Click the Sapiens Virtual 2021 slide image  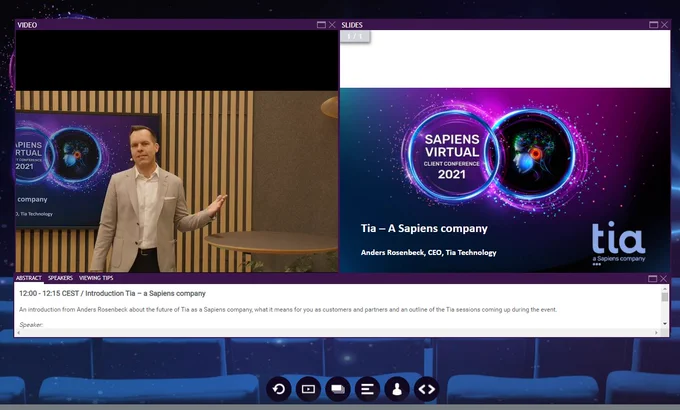click(x=505, y=180)
